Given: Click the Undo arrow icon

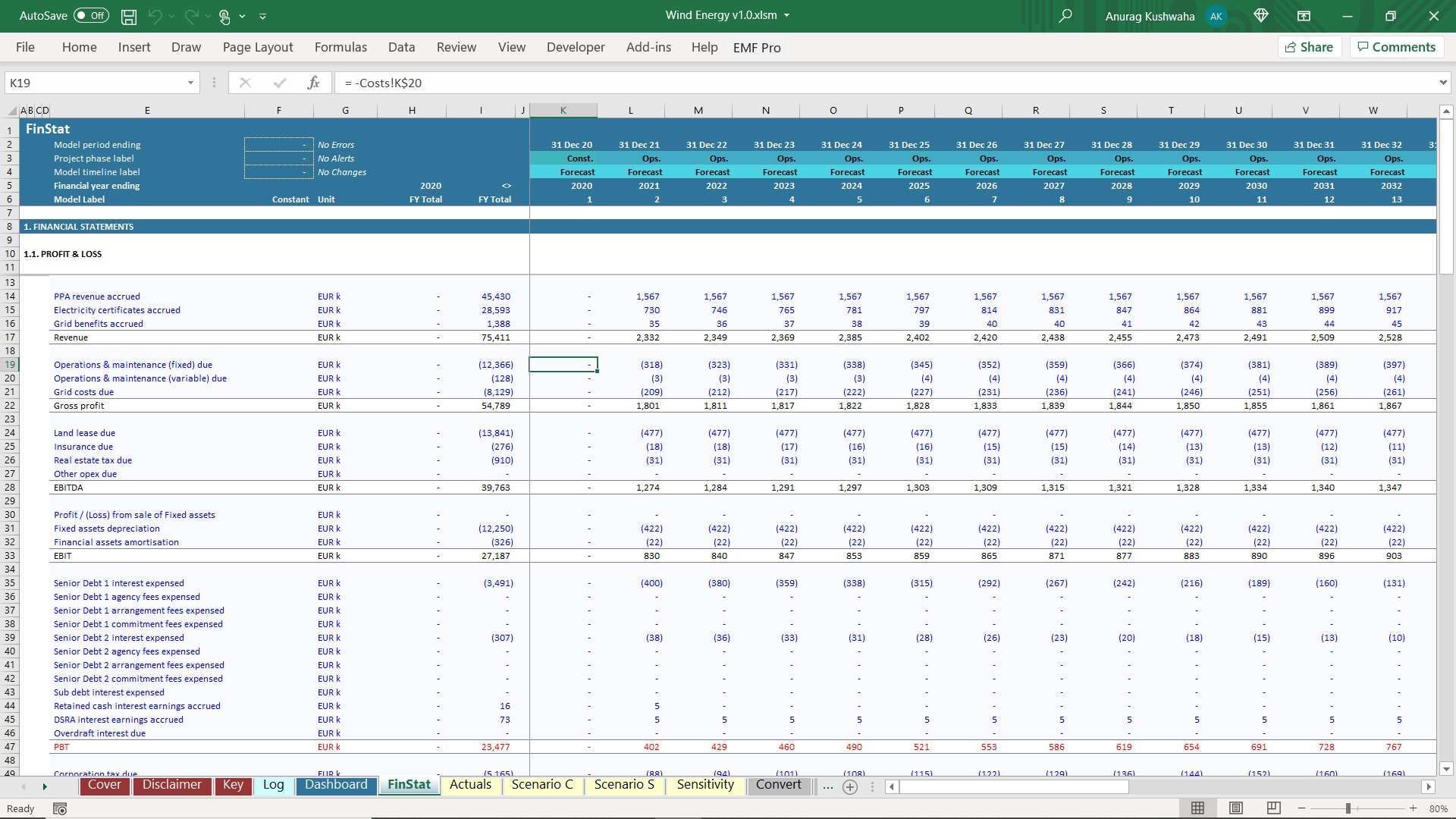Looking at the screenshot, I should pyautogui.click(x=155, y=16).
